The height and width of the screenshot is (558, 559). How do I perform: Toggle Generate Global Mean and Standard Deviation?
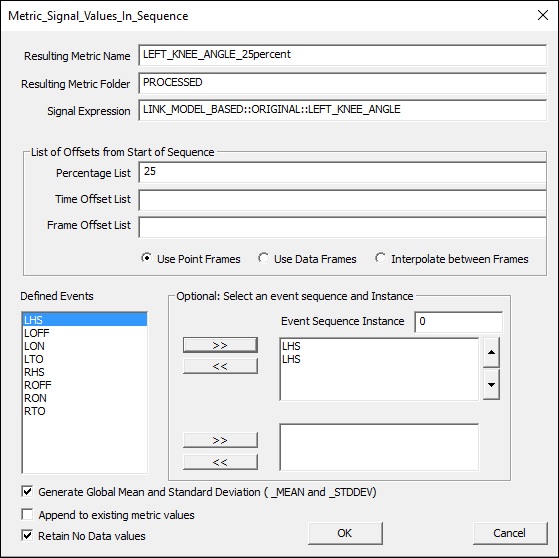(x=27, y=492)
